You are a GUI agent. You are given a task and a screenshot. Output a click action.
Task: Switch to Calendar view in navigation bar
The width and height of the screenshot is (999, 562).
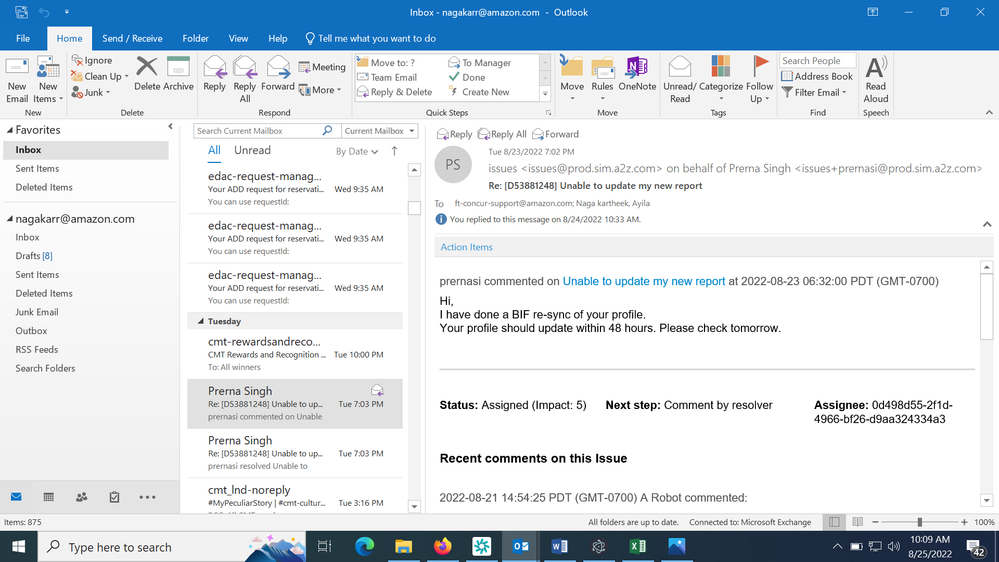[48, 497]
